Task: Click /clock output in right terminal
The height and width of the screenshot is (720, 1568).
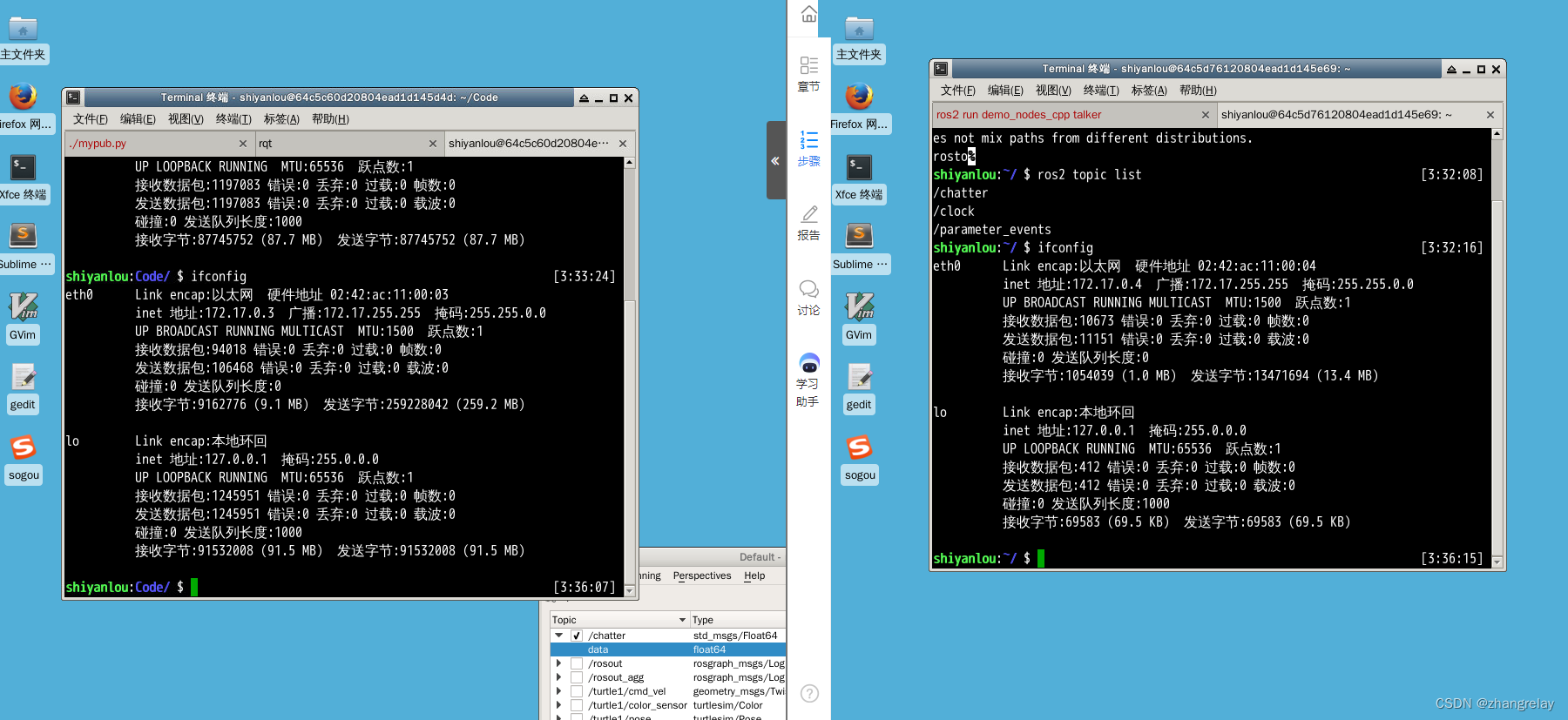Action: (x=954, y=212)
